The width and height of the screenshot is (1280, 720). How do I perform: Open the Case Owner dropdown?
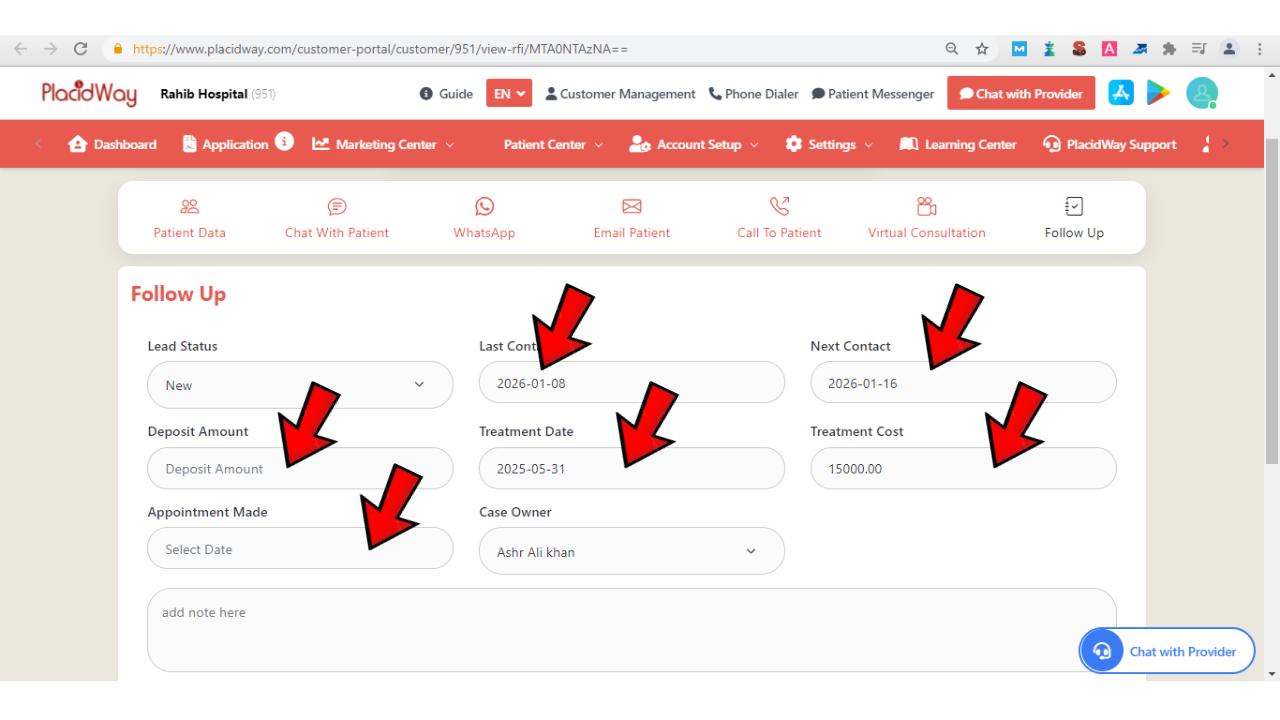click(x=631, y=551)
